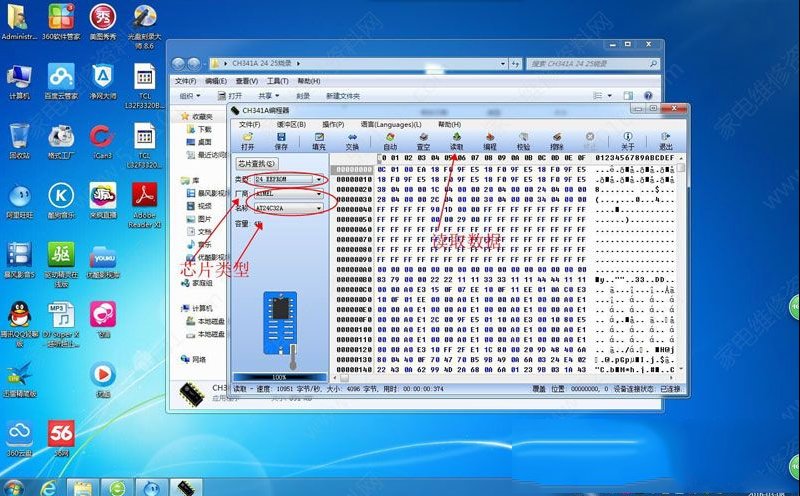Click the Explorer search box
Viewport: 800px width, 496px height.
pos(592,64)
